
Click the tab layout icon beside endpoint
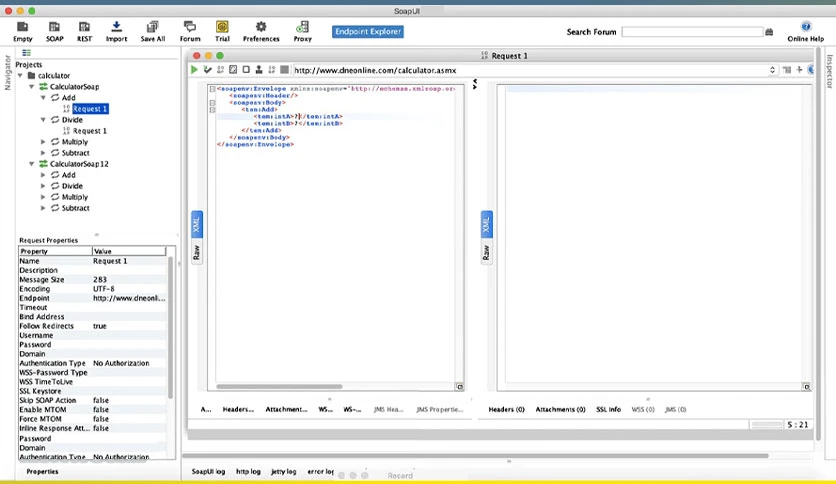pos(787,70)
